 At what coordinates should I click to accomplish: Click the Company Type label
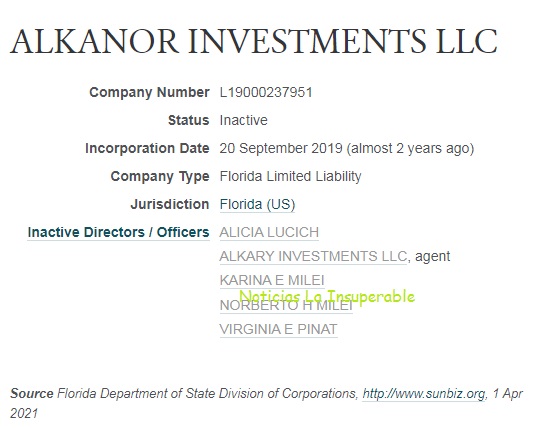[160, 176]
